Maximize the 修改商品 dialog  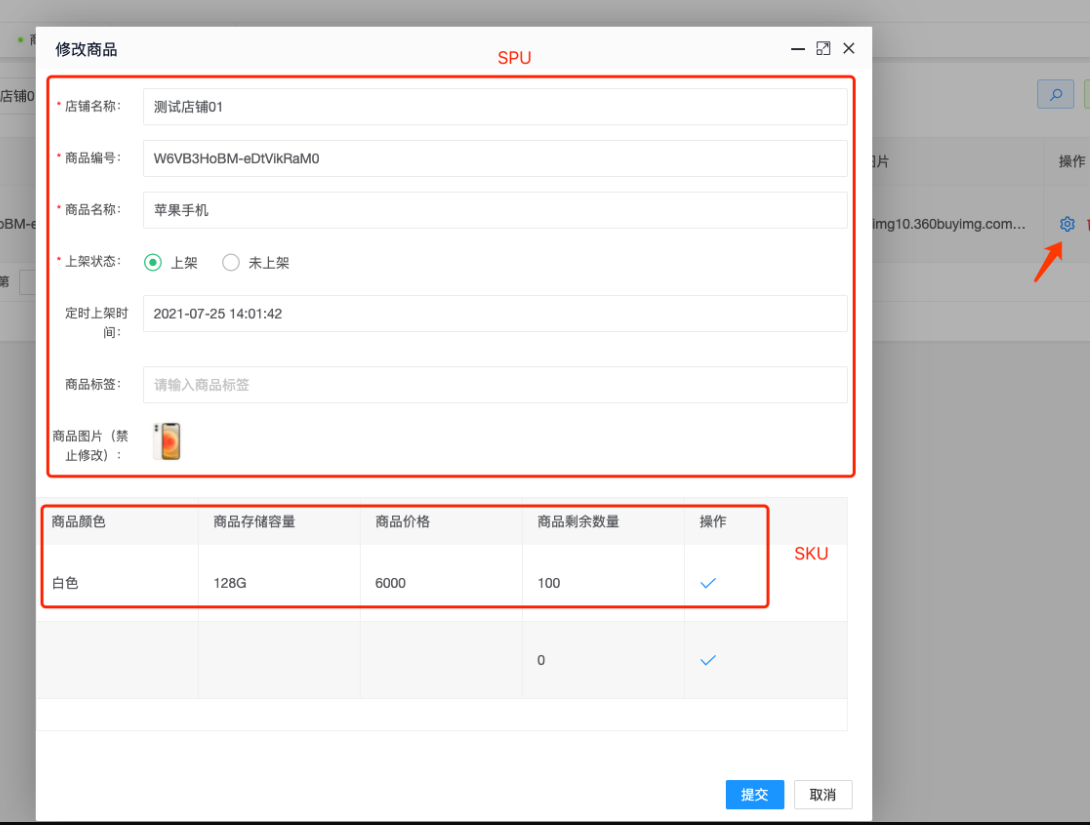pos(823,48)
